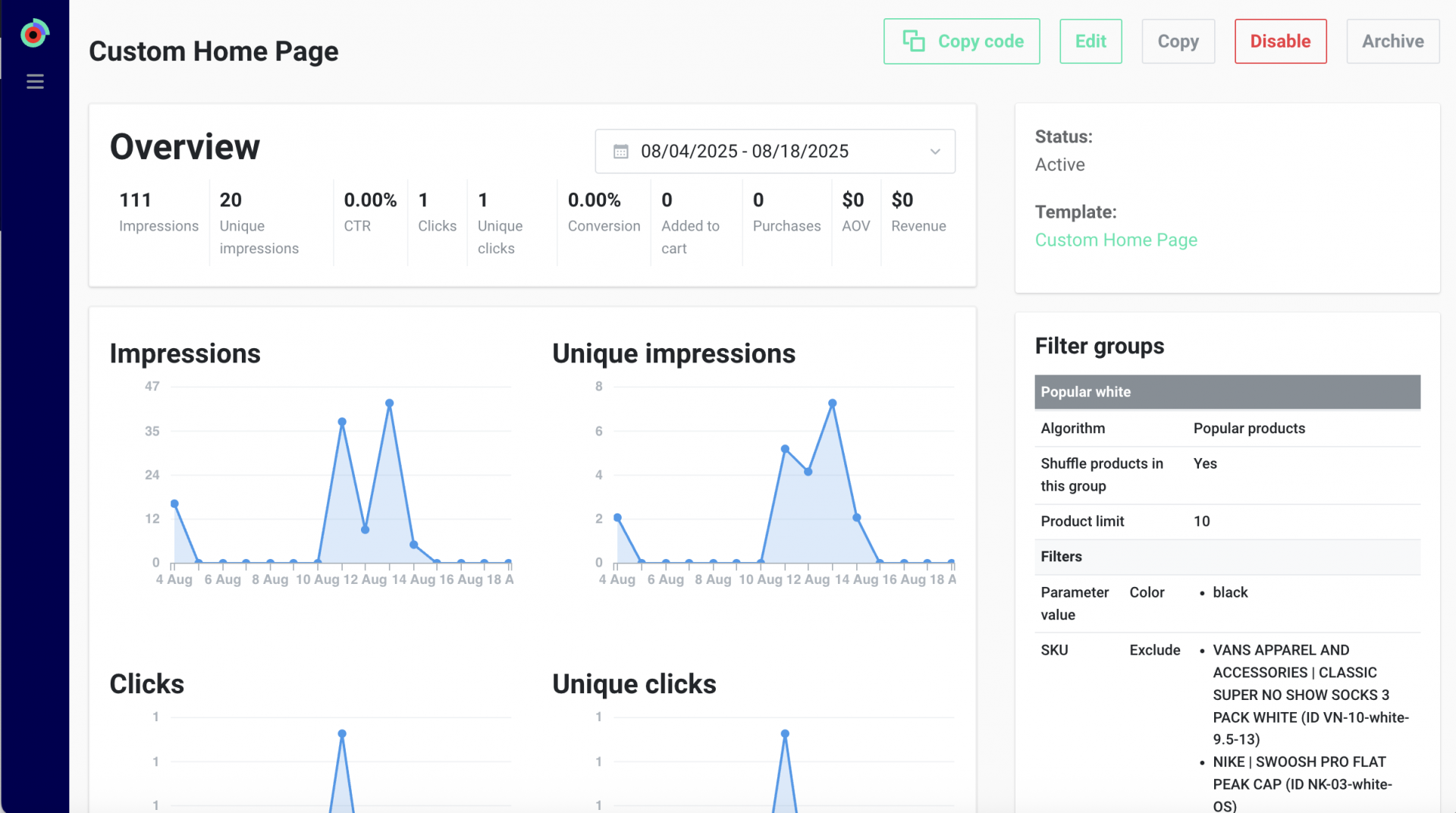Click the Unique impressions chart heading

[x=673, y=354]
